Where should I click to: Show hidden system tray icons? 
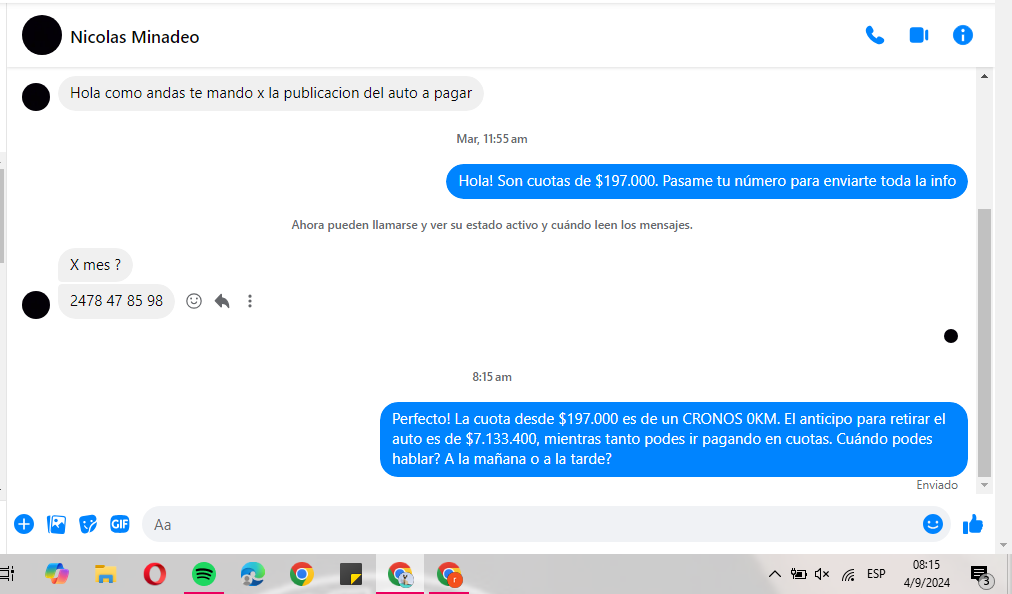point(774,573)
